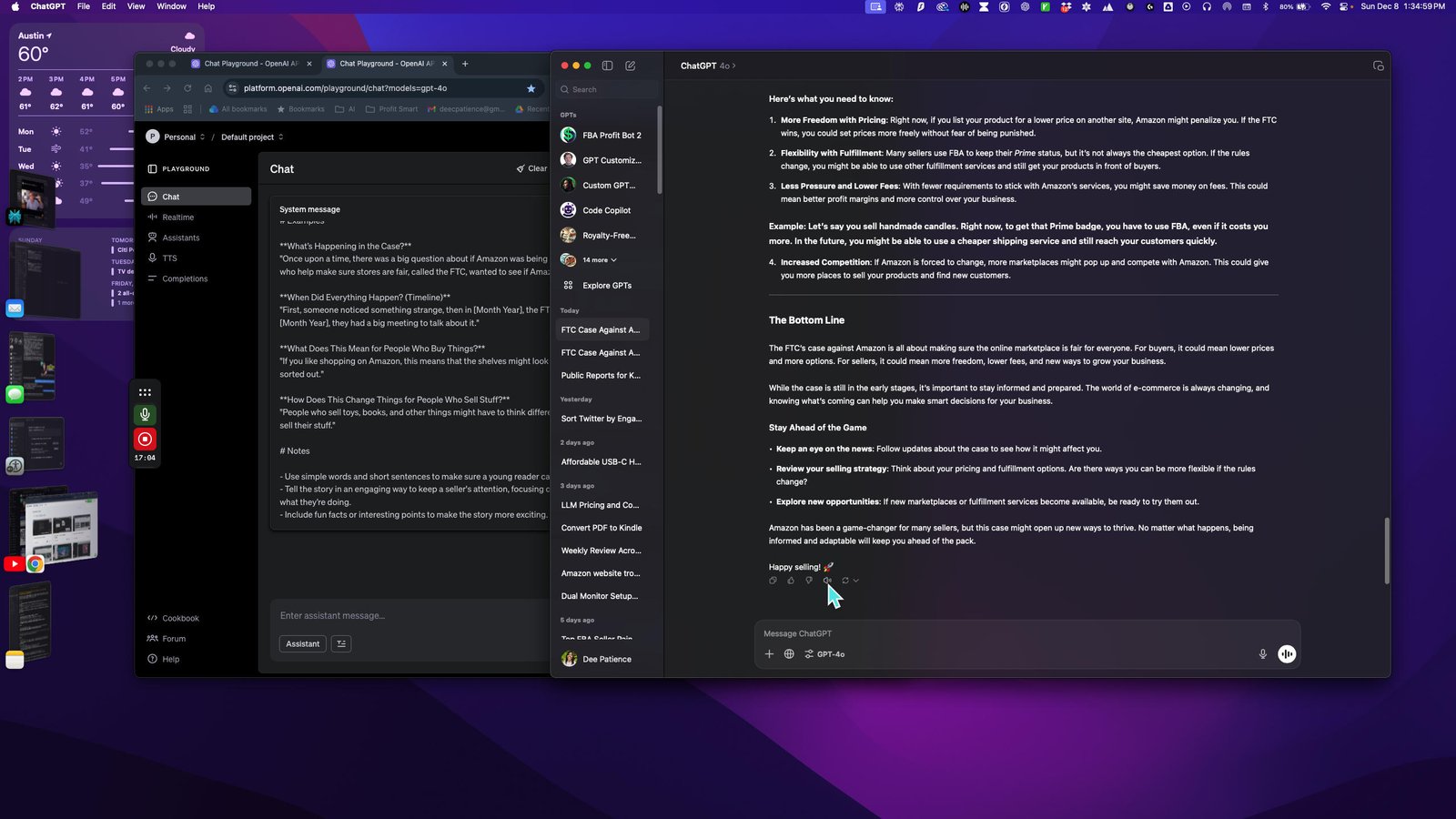Open the Window menu in the menu bar

[x=171, y=6]
